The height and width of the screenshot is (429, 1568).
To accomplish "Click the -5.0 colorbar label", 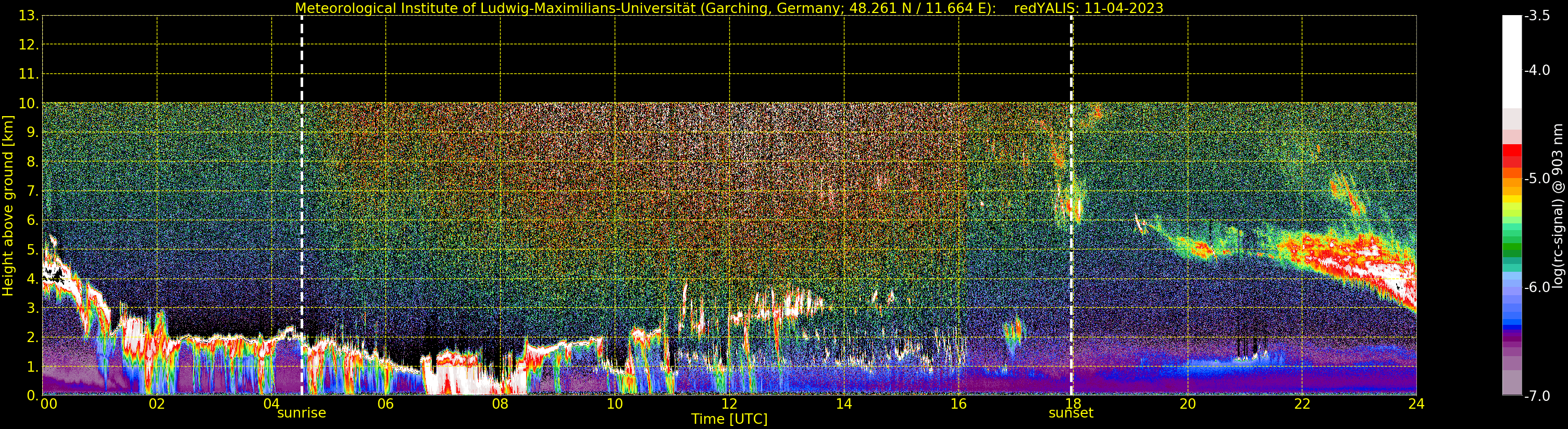I will click(x=1537, y=179).
